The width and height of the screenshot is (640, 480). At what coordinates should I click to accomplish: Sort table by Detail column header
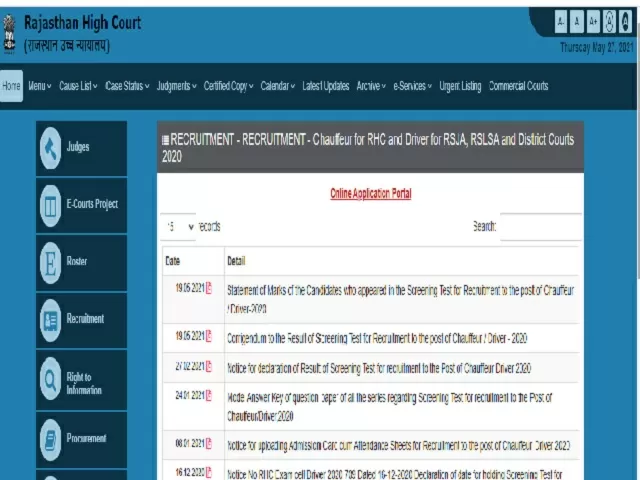(x=402, y=261)
